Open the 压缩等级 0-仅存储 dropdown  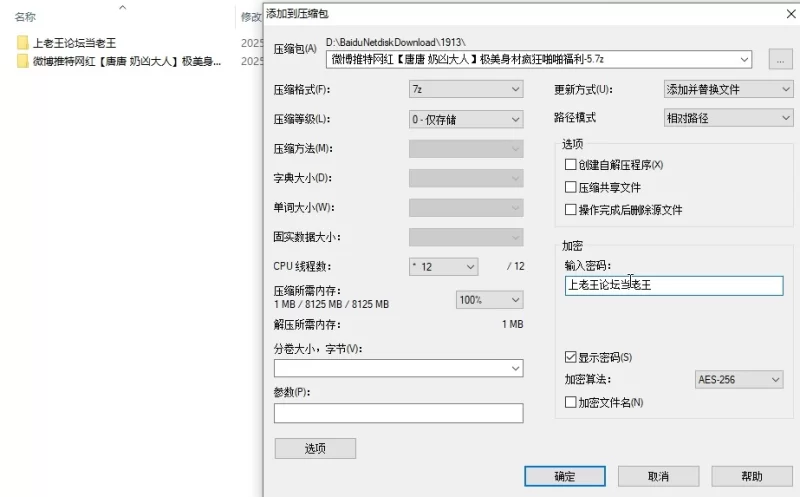click(466, 119)
